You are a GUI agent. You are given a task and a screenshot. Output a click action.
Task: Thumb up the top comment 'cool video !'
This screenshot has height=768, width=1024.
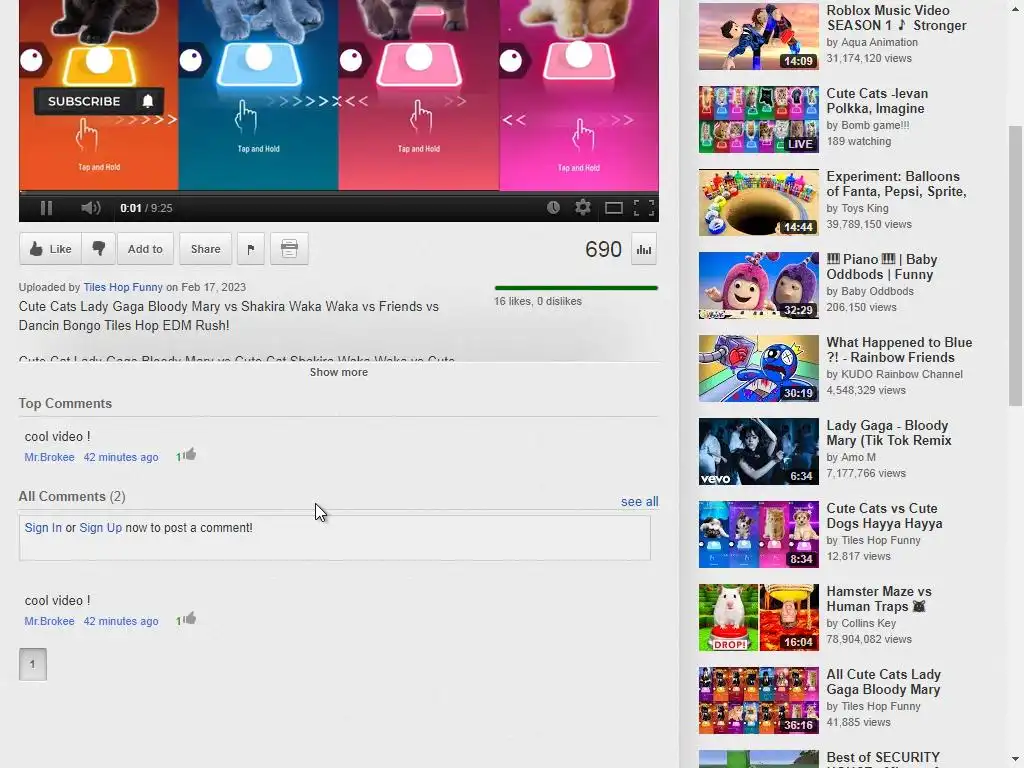coord(189,455)
